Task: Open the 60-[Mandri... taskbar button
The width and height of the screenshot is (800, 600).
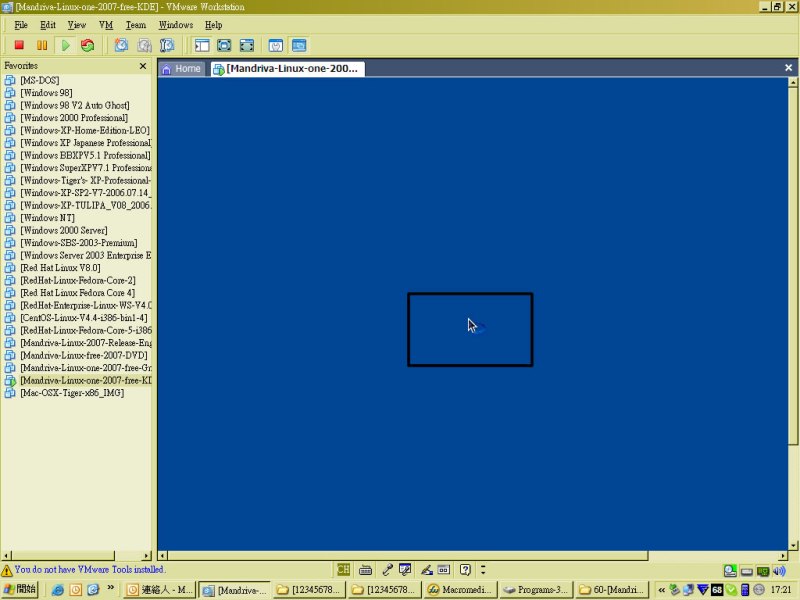Action: pos(611,590)
